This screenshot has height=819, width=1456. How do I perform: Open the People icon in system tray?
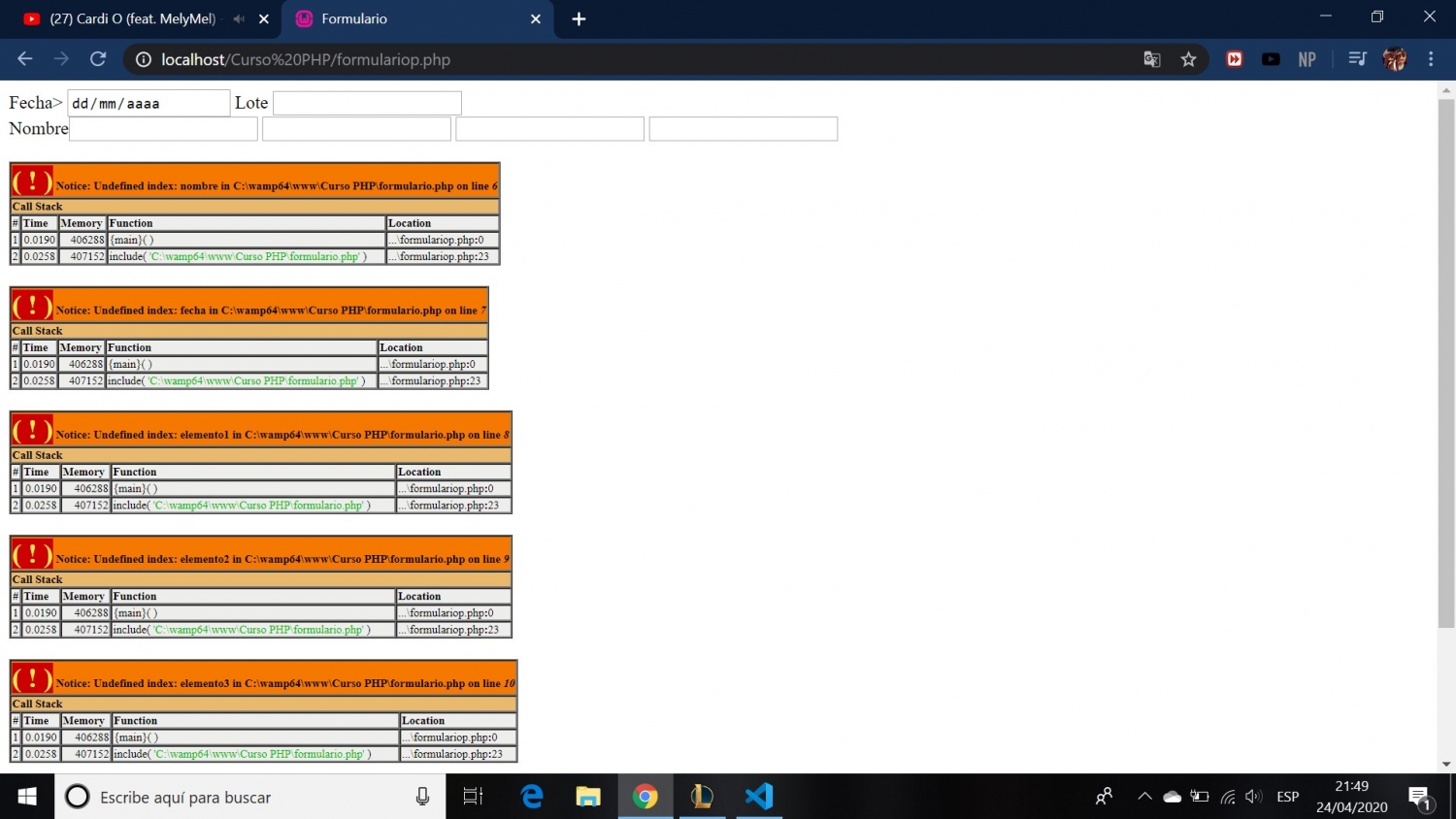click(1104, 797)
